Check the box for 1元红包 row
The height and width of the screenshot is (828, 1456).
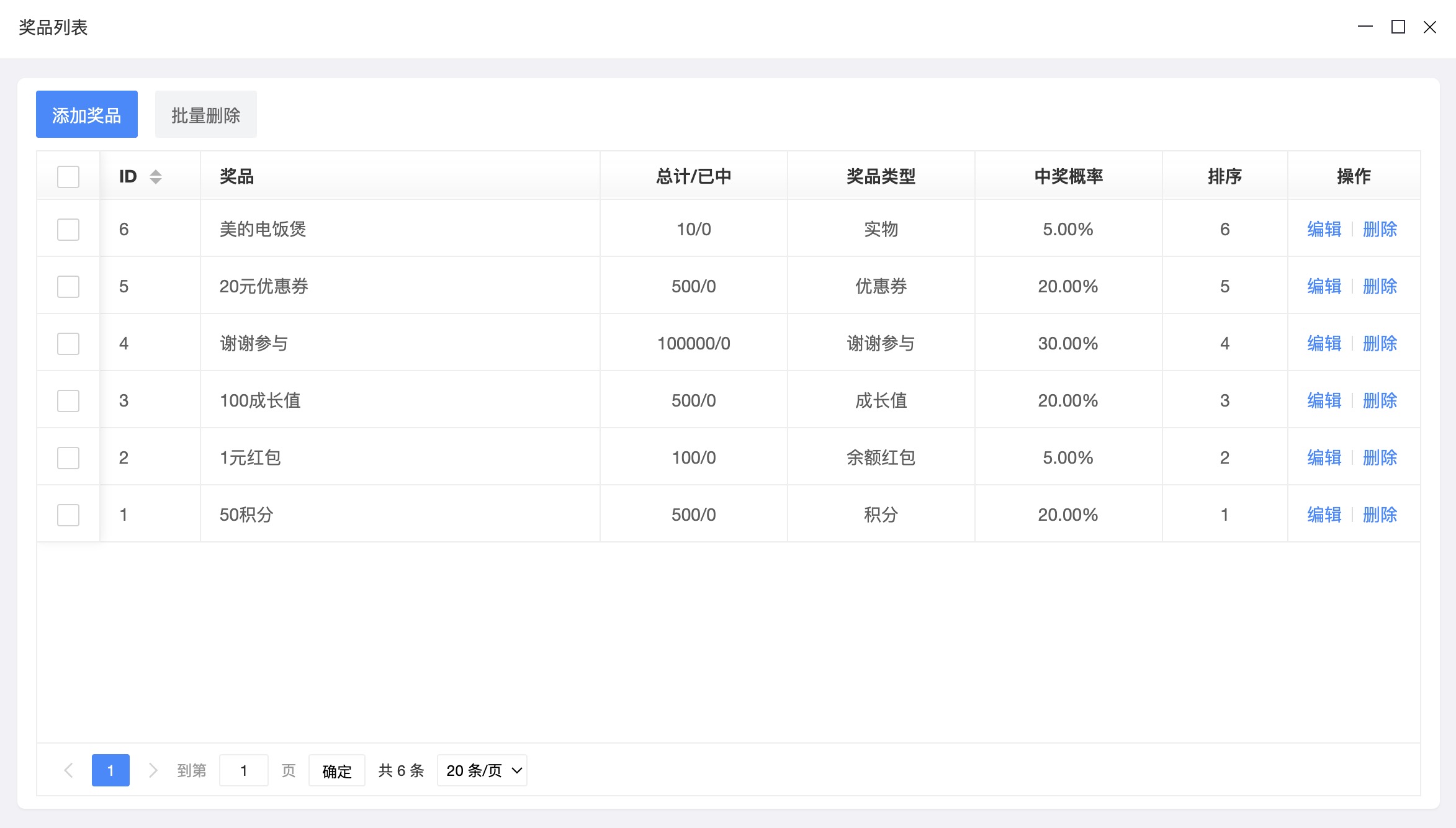(x=68, y=457)
